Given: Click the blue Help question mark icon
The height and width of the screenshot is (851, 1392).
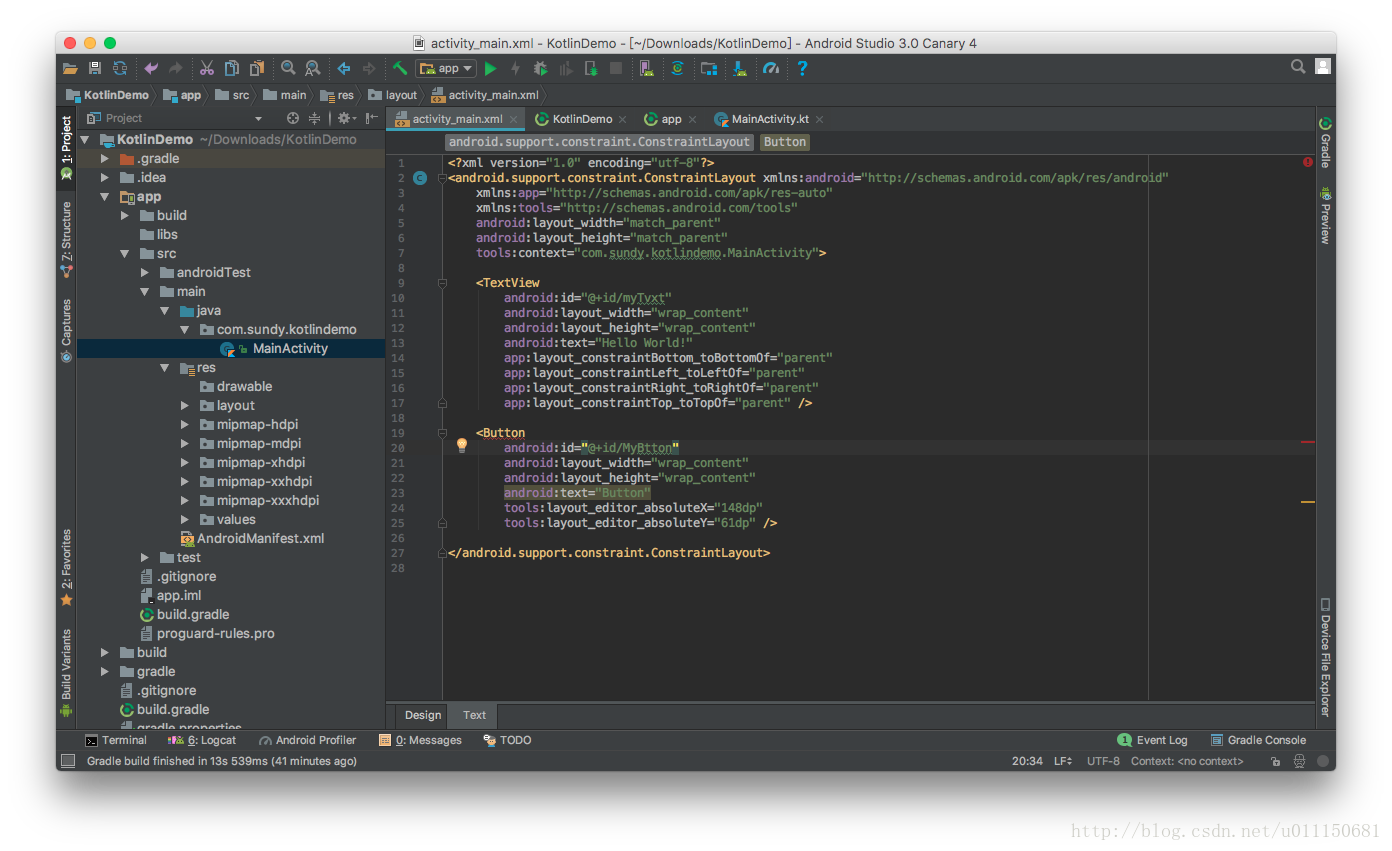Looking at the screenshot, I should point(802,68).
